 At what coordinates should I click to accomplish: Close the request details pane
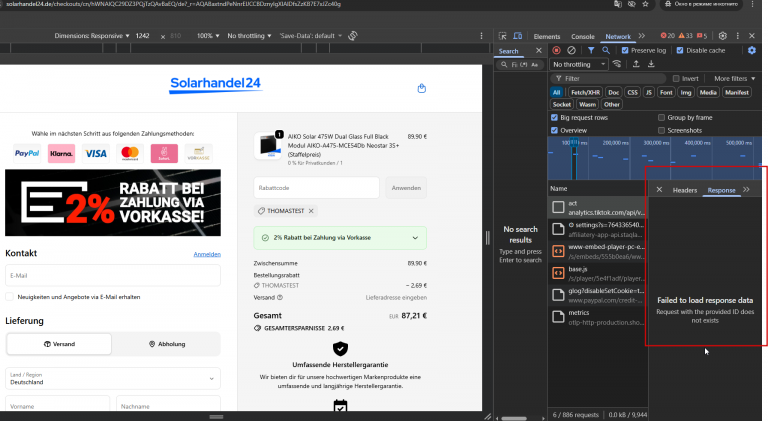pyautogui.click(x=659, y=189)
